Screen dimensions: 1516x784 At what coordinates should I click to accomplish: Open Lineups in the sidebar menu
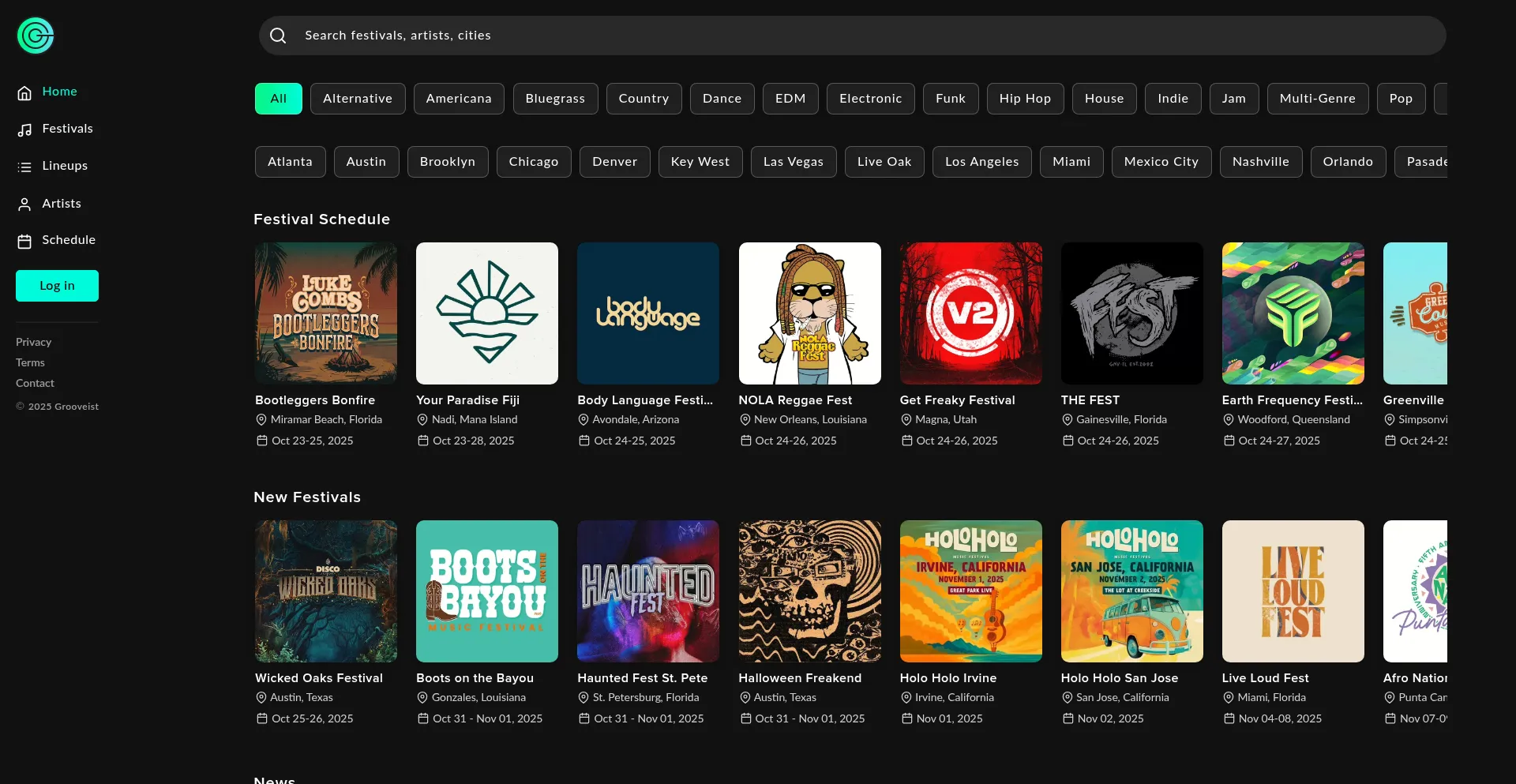[65, 166]
